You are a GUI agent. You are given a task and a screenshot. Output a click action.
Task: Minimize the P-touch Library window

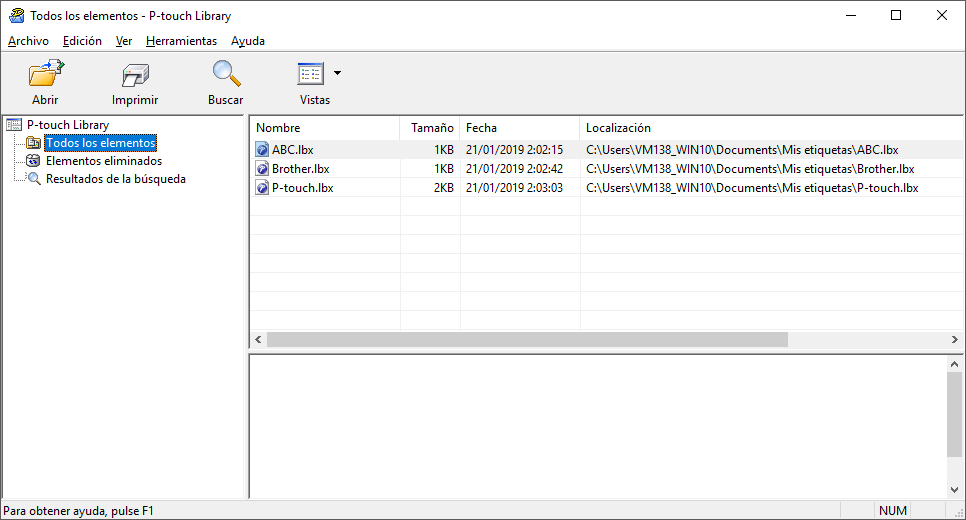851,15
